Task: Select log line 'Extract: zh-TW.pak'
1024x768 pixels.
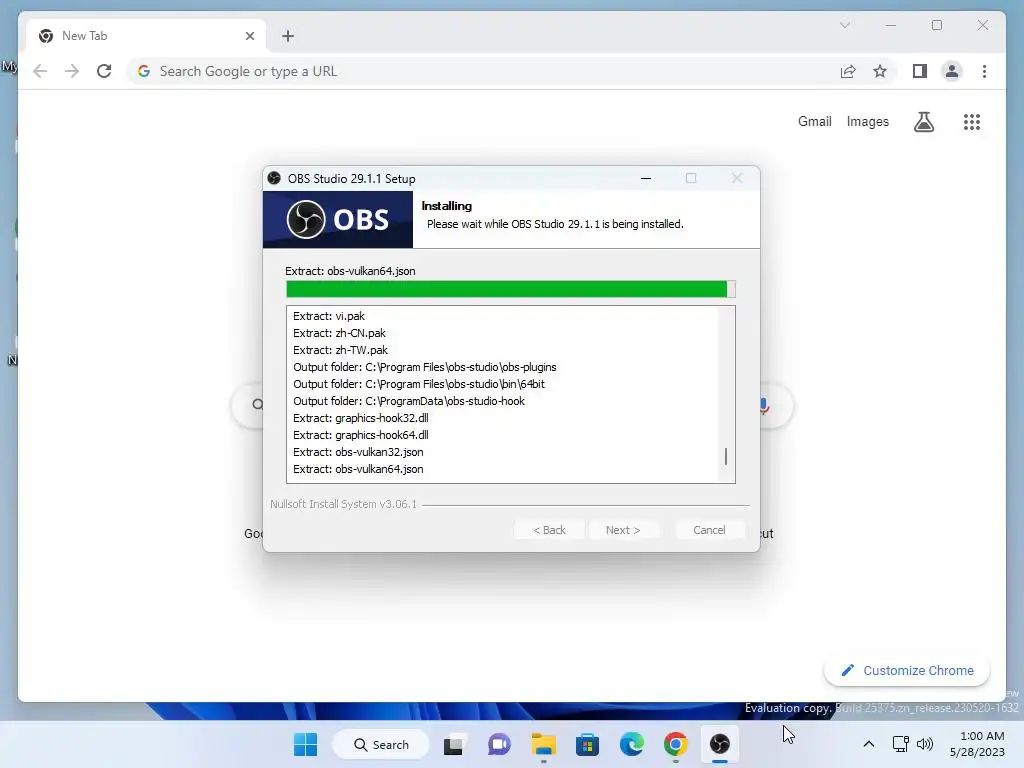Action: [x=340, y=350]
